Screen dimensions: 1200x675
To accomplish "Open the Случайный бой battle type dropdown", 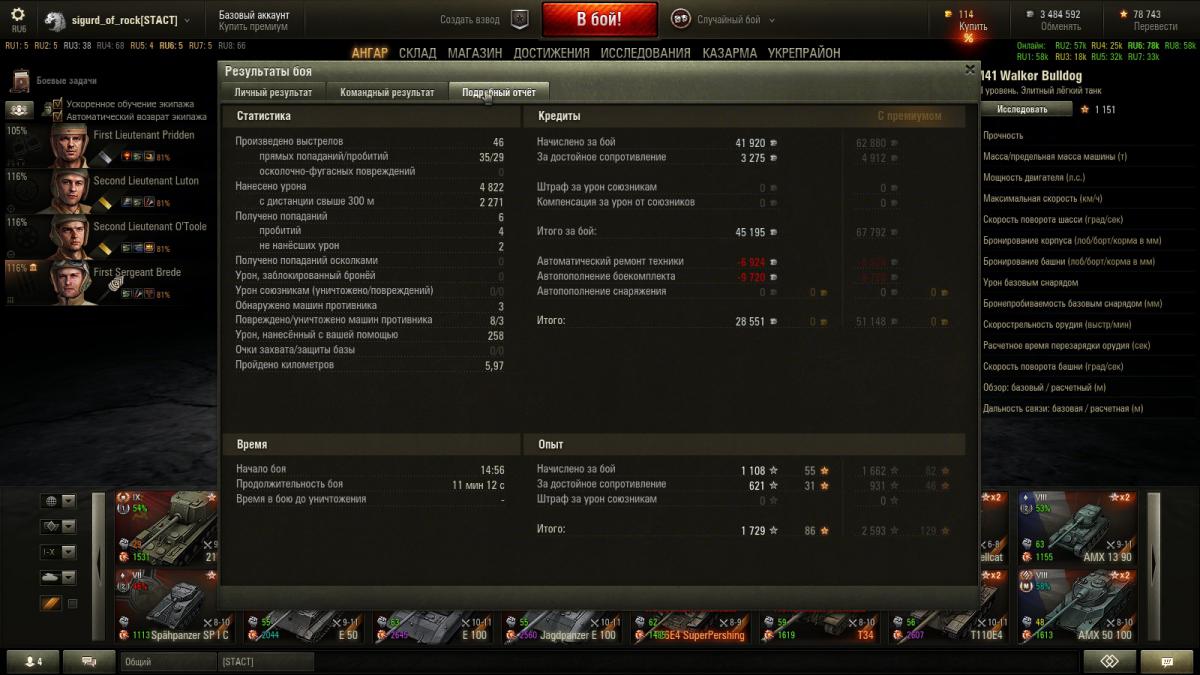I will (723, 19).
